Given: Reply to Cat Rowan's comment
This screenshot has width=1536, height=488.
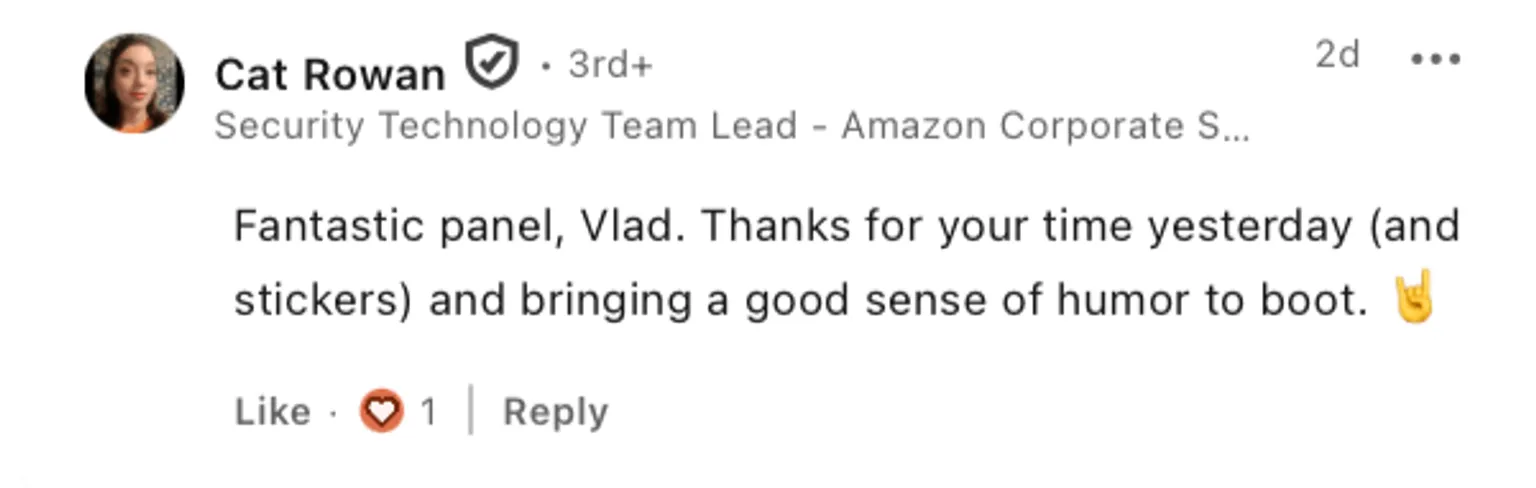Looking at the screenshot, I should (x=555, y=412).
